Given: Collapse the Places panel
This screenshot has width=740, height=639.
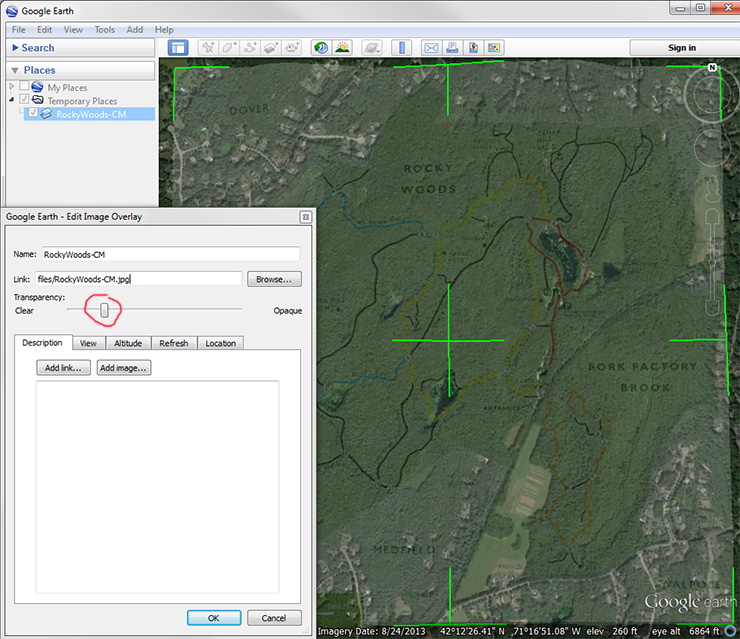Looking at the screenshot, I should click(x=16, y=70).
